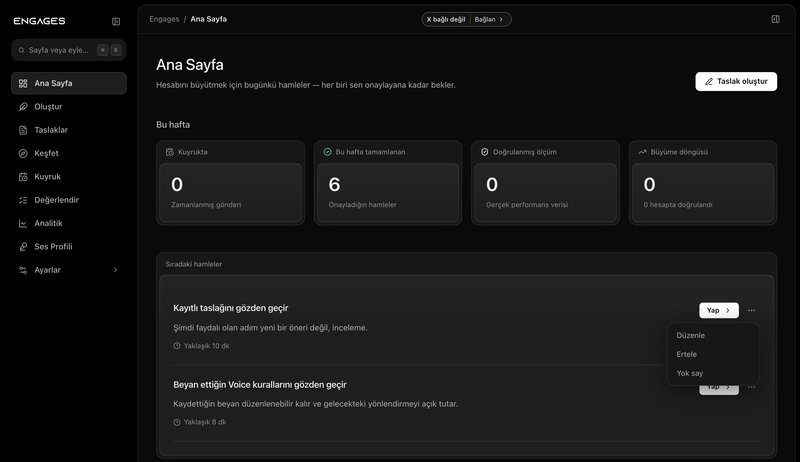Click the ENGAGES logo
This screenshot has width=800, height=462.
point(39,21)
